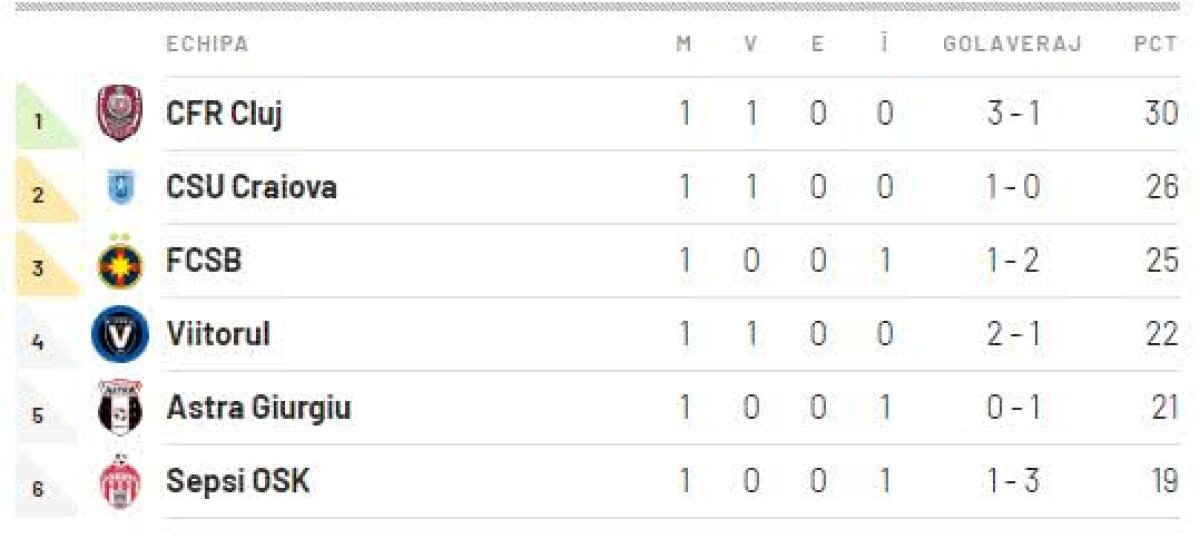Image resolution: width=1200 pixels, height=548 pixels.
Task: Open the CFR Cluj team link
Action: coord(224,114)
